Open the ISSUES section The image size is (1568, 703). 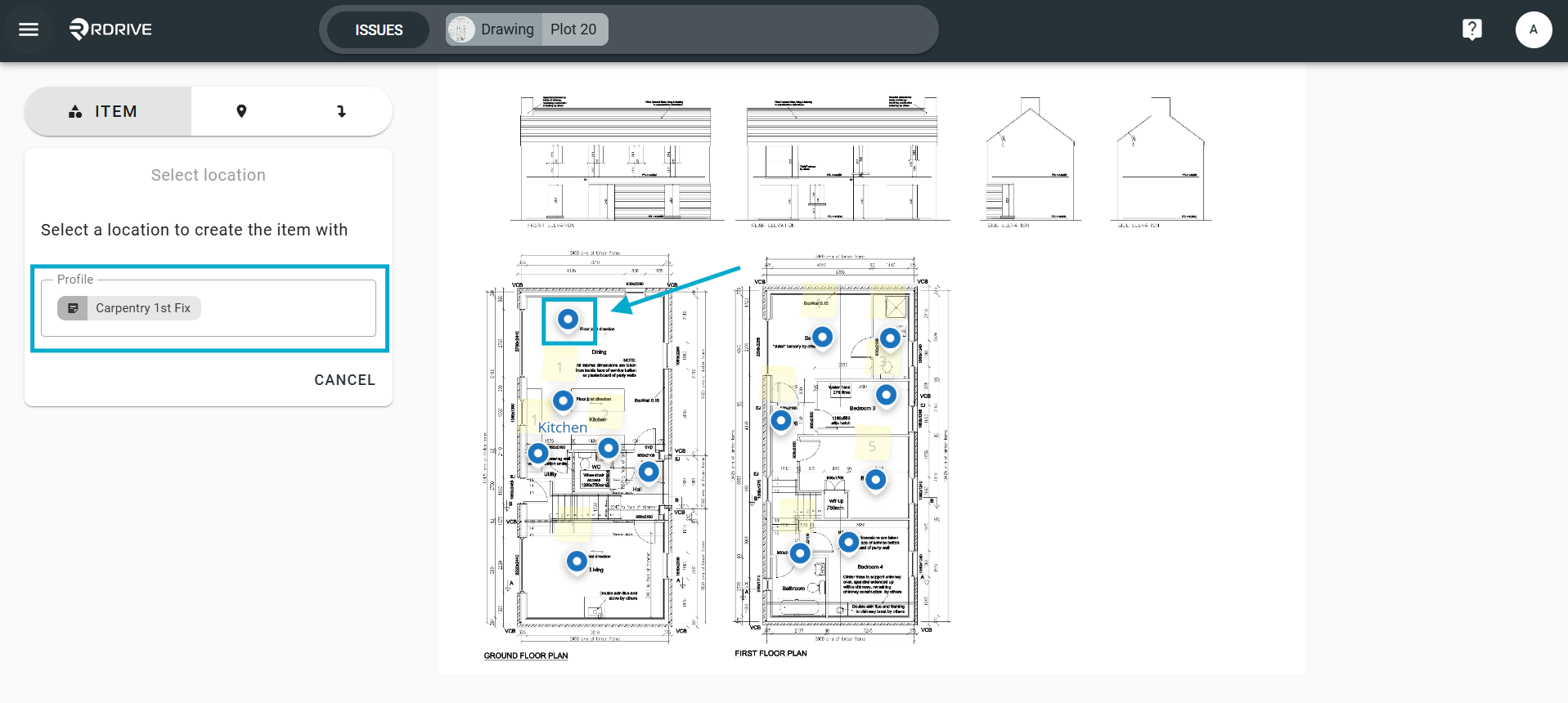379,29
